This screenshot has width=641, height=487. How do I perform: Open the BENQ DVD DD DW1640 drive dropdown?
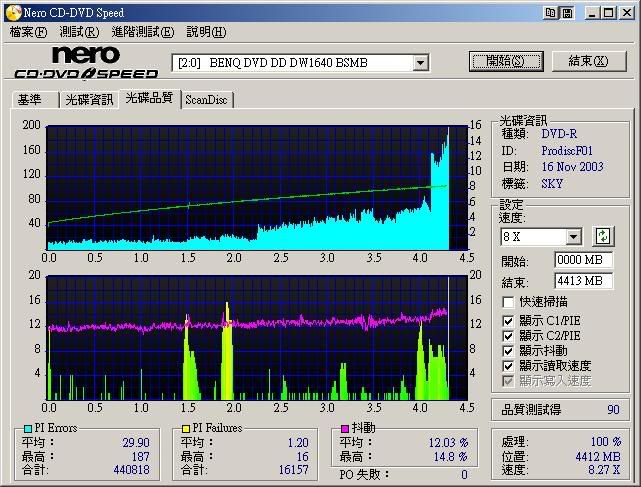(x=420, y=63)
